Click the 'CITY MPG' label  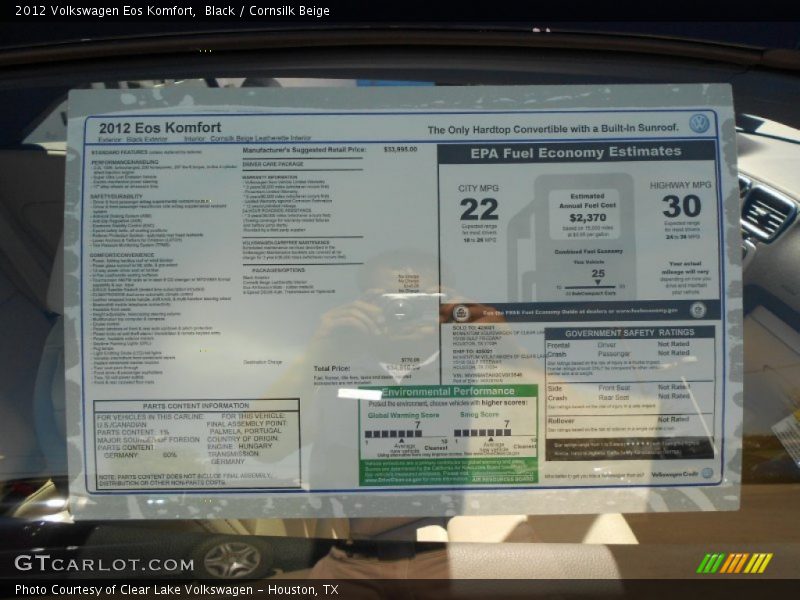pyautogui.click(x=478, y=188)
